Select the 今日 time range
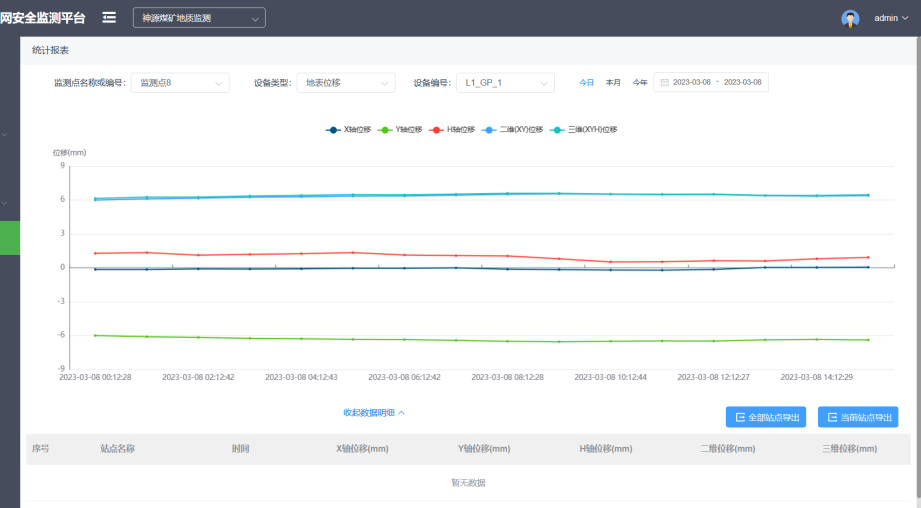921x508 pixels. [587, 82]
